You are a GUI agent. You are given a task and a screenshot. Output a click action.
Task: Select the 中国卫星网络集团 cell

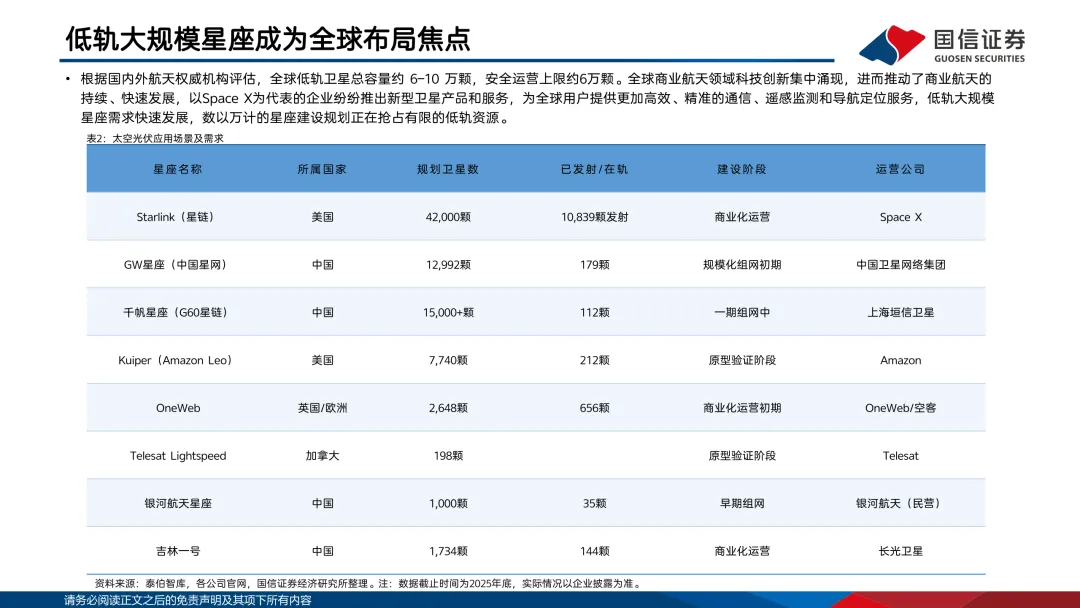coord(900,264)
